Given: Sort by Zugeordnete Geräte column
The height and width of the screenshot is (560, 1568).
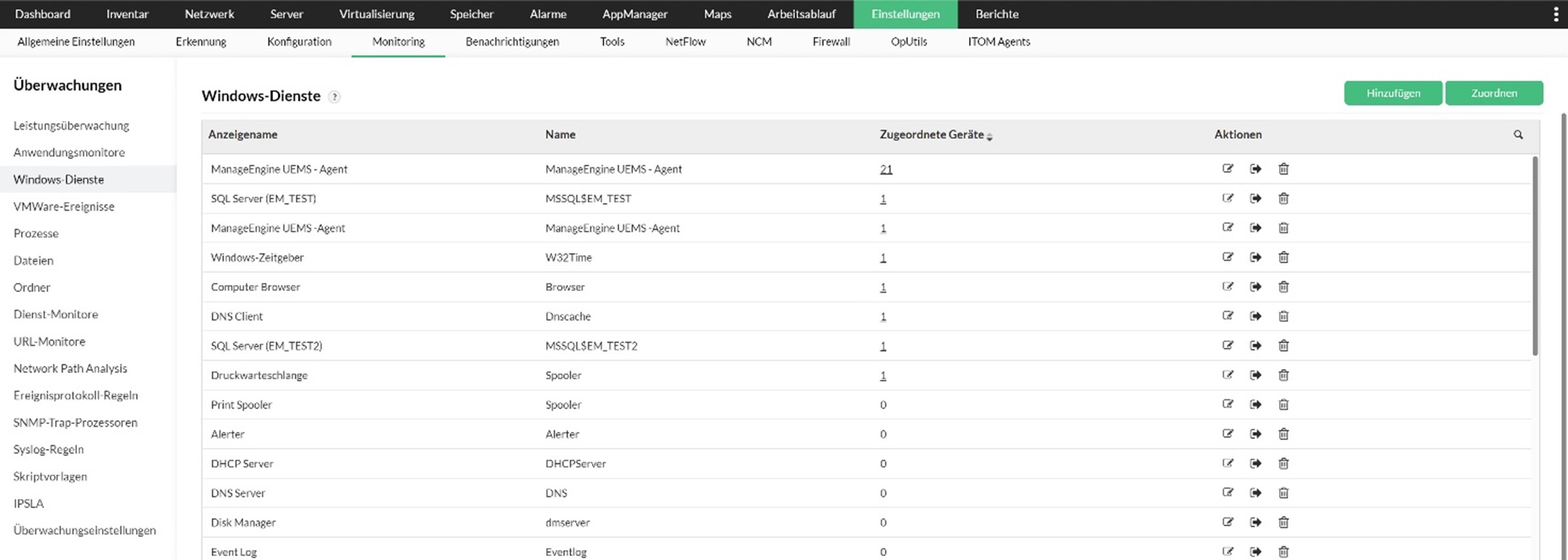Looking at the screenshot, I should pos(936,134).
